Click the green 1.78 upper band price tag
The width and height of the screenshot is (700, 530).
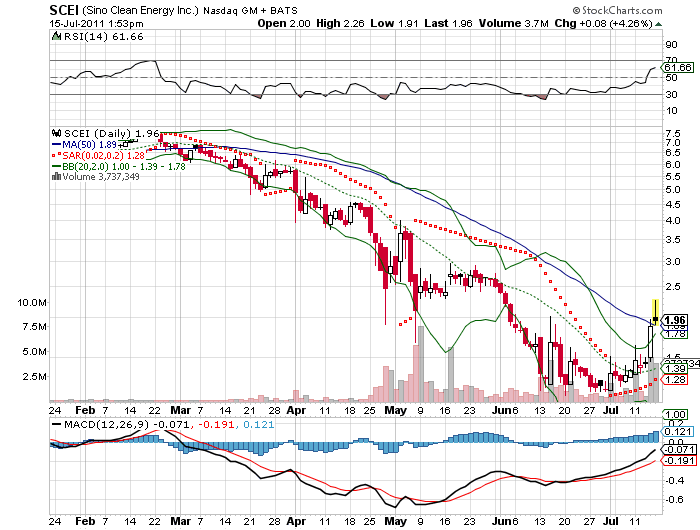click(675, 334)
